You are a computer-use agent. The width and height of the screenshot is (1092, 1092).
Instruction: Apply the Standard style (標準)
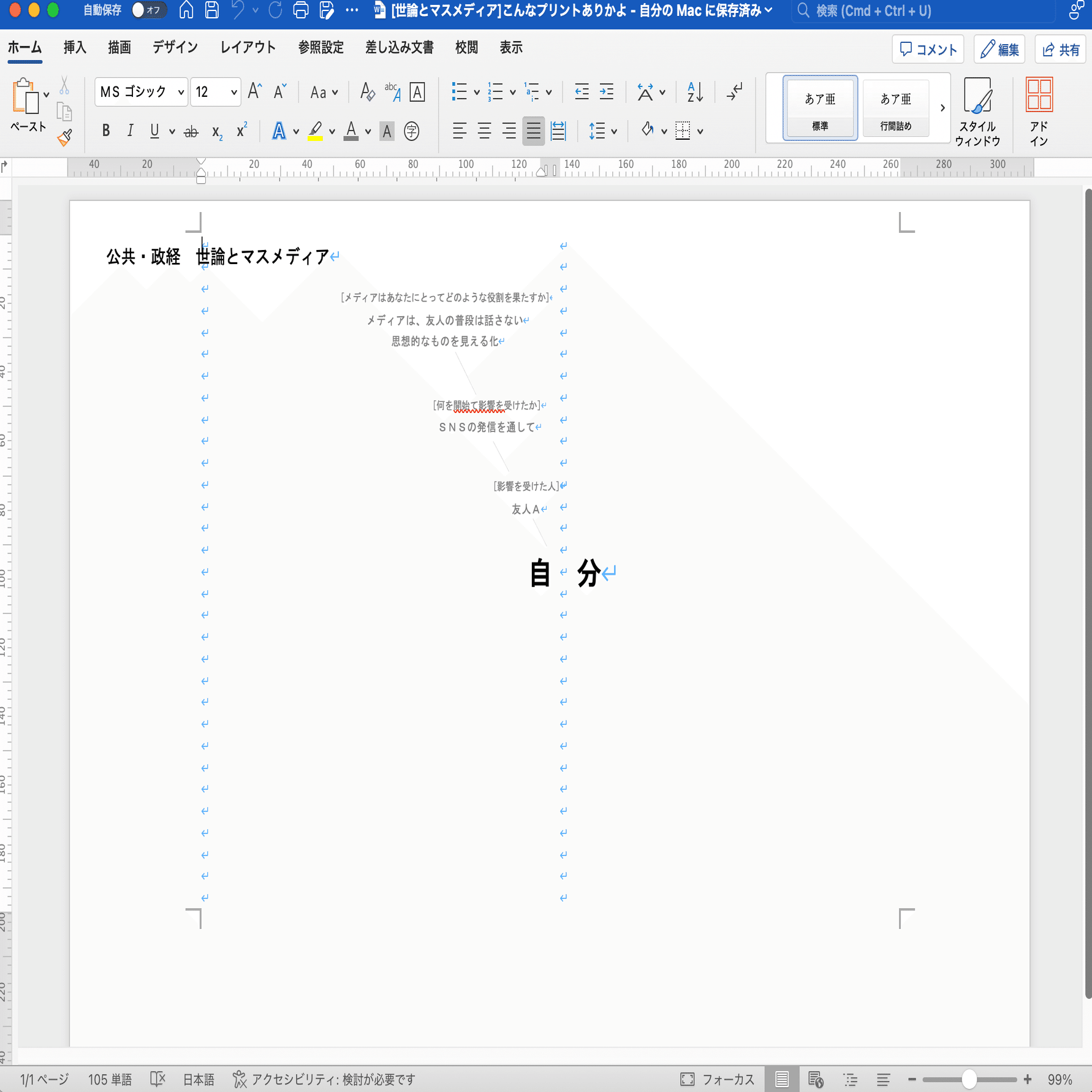pos(820,108)
